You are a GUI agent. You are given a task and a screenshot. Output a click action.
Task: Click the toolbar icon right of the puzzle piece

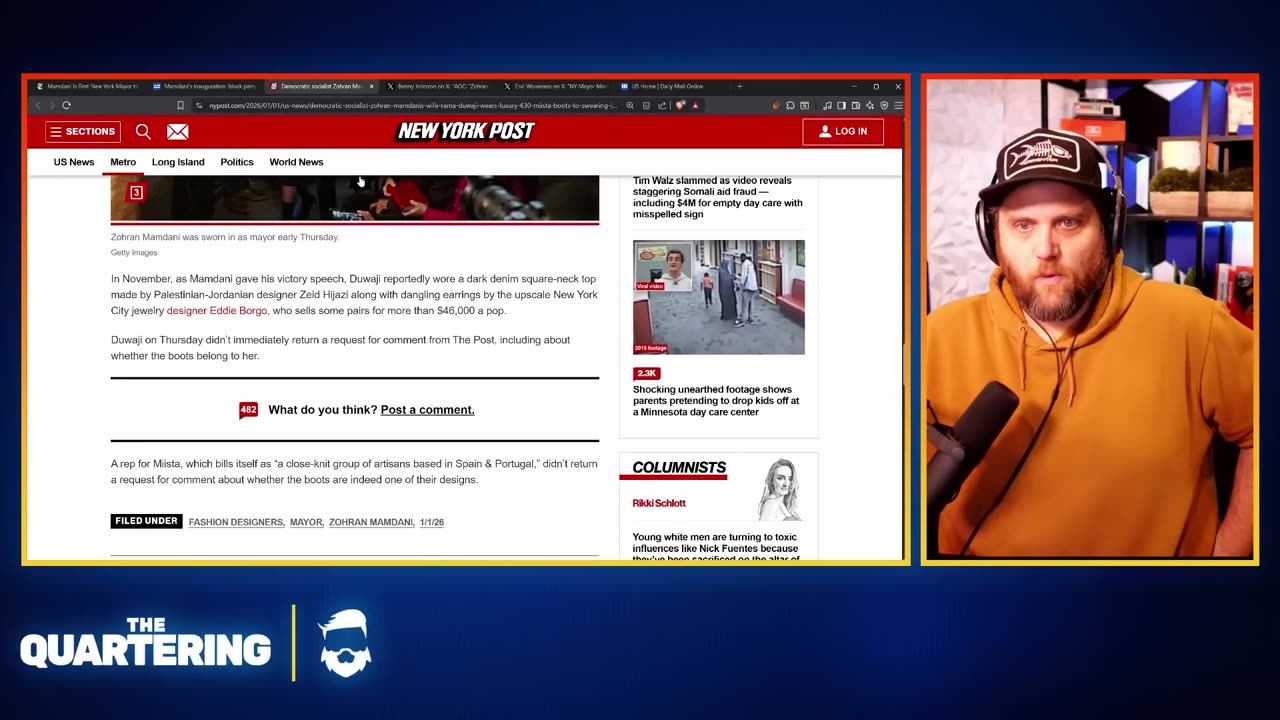click(805, 105)
